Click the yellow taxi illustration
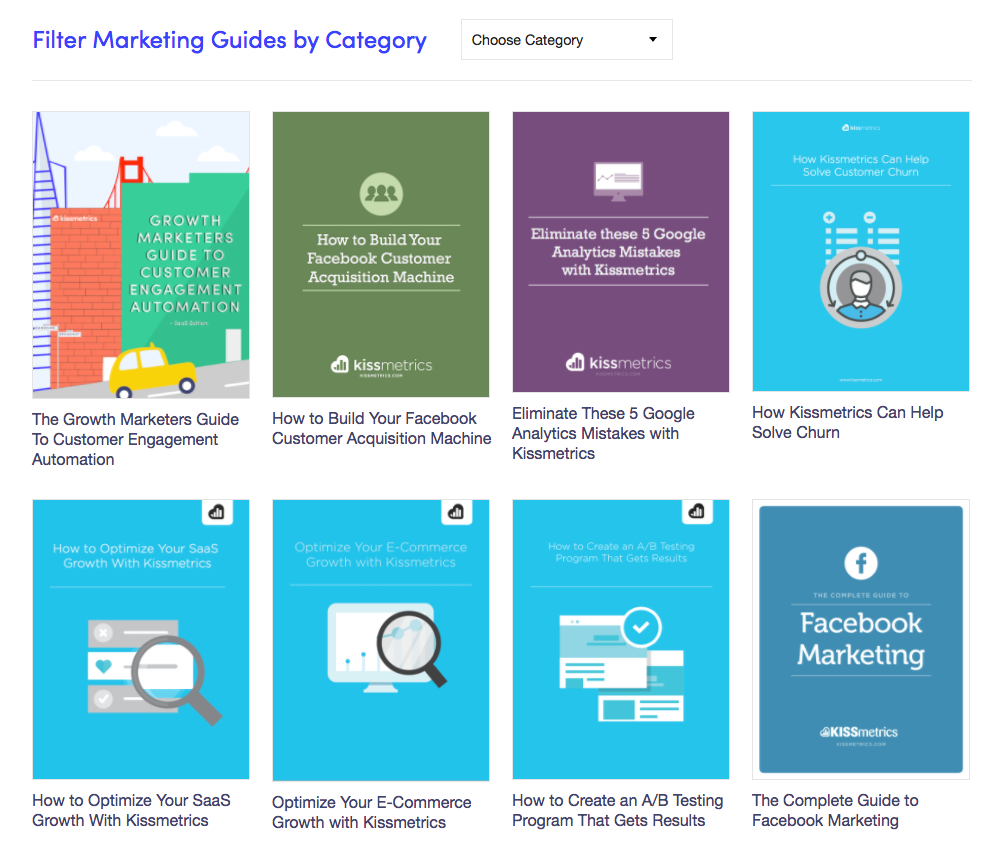 click(153, 371)
